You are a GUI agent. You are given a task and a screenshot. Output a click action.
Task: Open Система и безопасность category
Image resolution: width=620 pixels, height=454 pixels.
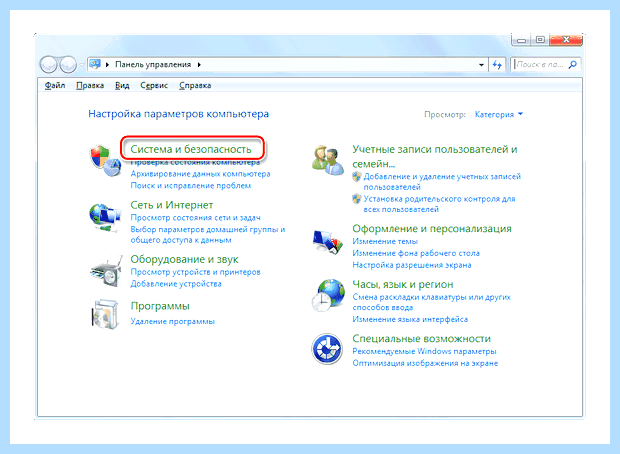click(191, 149)
